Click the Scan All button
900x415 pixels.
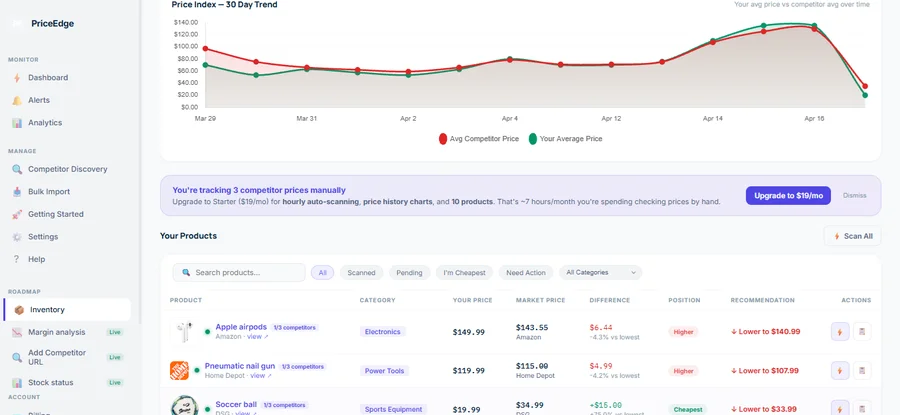click(x=853, y=236)
